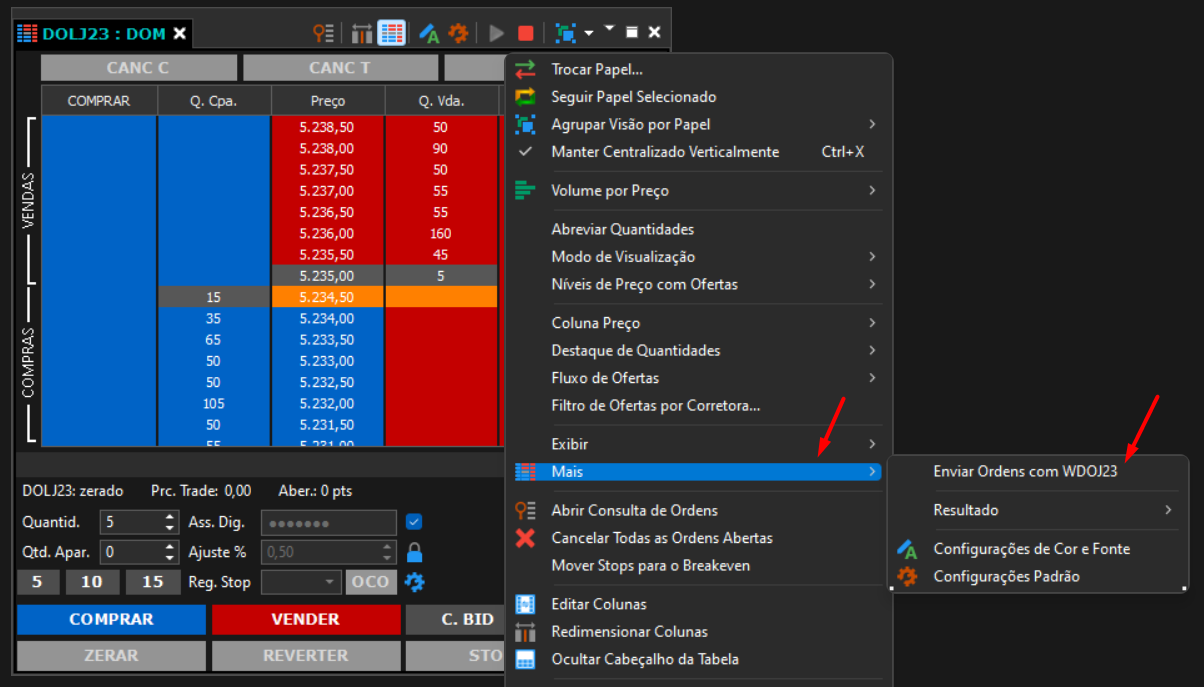The image size is (1204, 687).
Task: Open Configurações Padrão in the submenu
Action: [x=1037, y=576]
